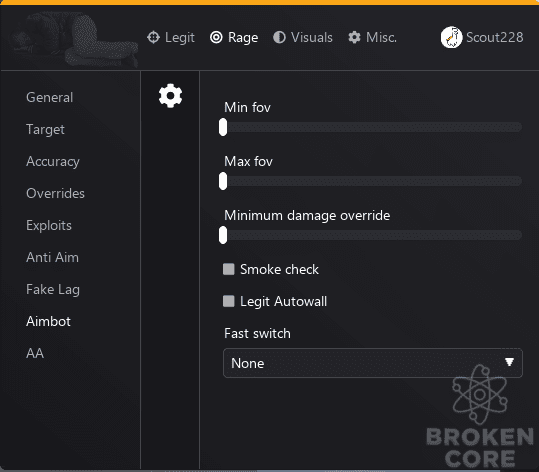
Task: Click the half-circle Visuals icon
Action: [x=279, y=37]
